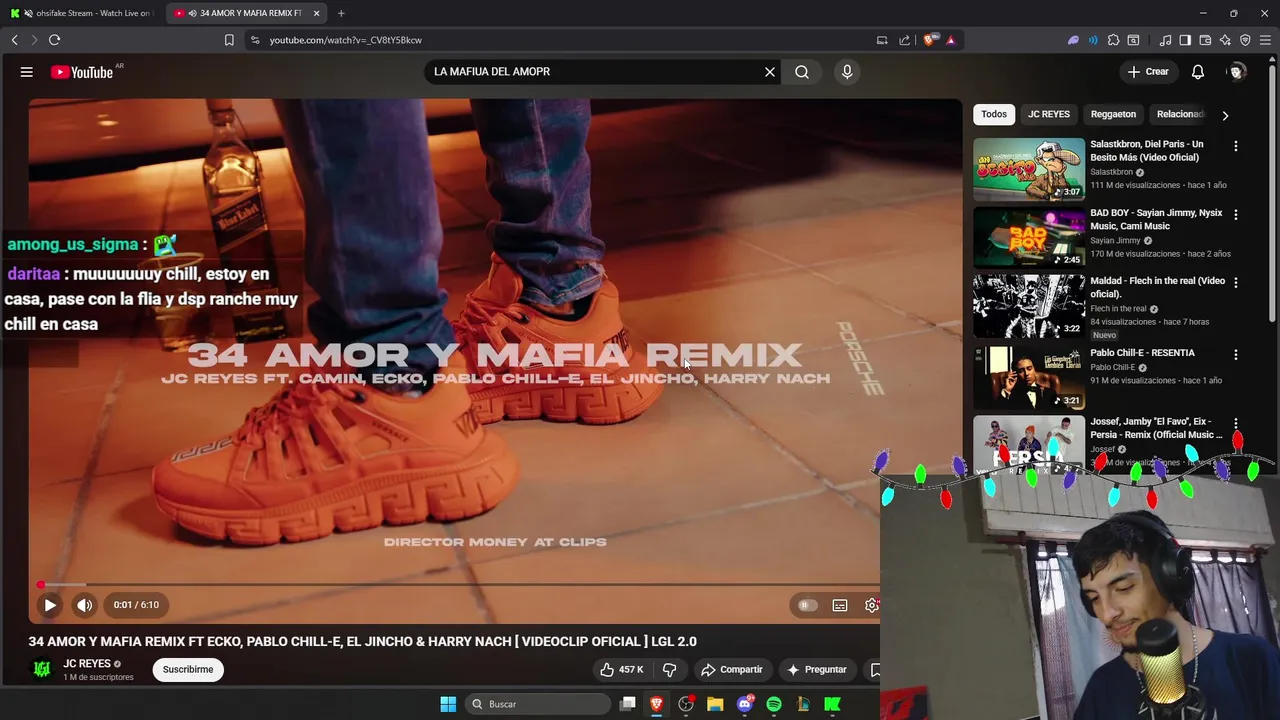Select the JC REYES filter chip
This screenshot has width=1280, height=720.
click(x=1049, y=114)
